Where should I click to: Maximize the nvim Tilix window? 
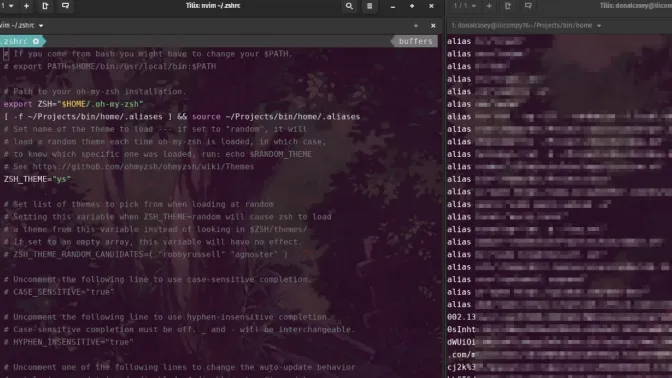point(412,6)
